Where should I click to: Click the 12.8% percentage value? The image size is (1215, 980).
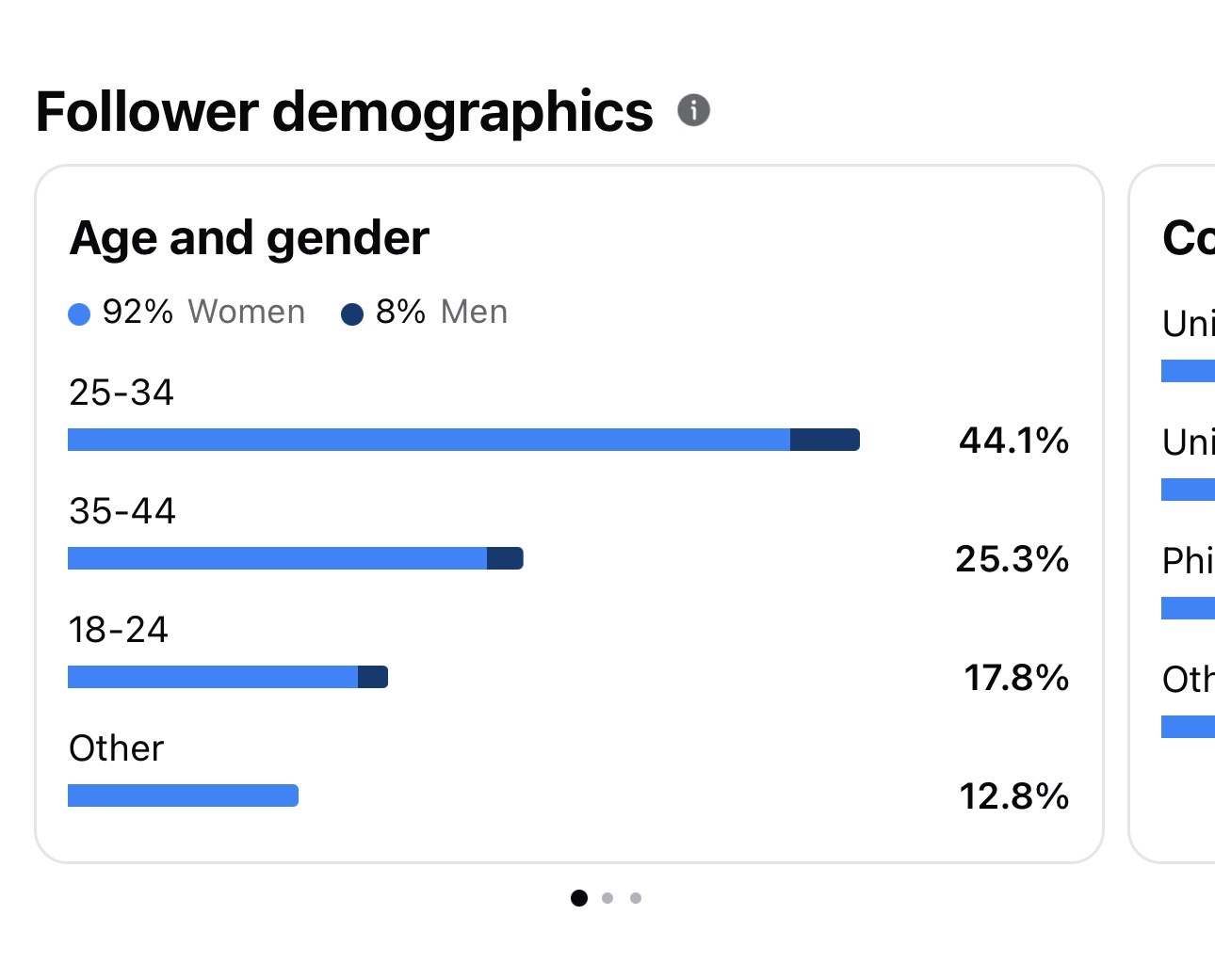pyautogui.click(x=1013, y=796)
